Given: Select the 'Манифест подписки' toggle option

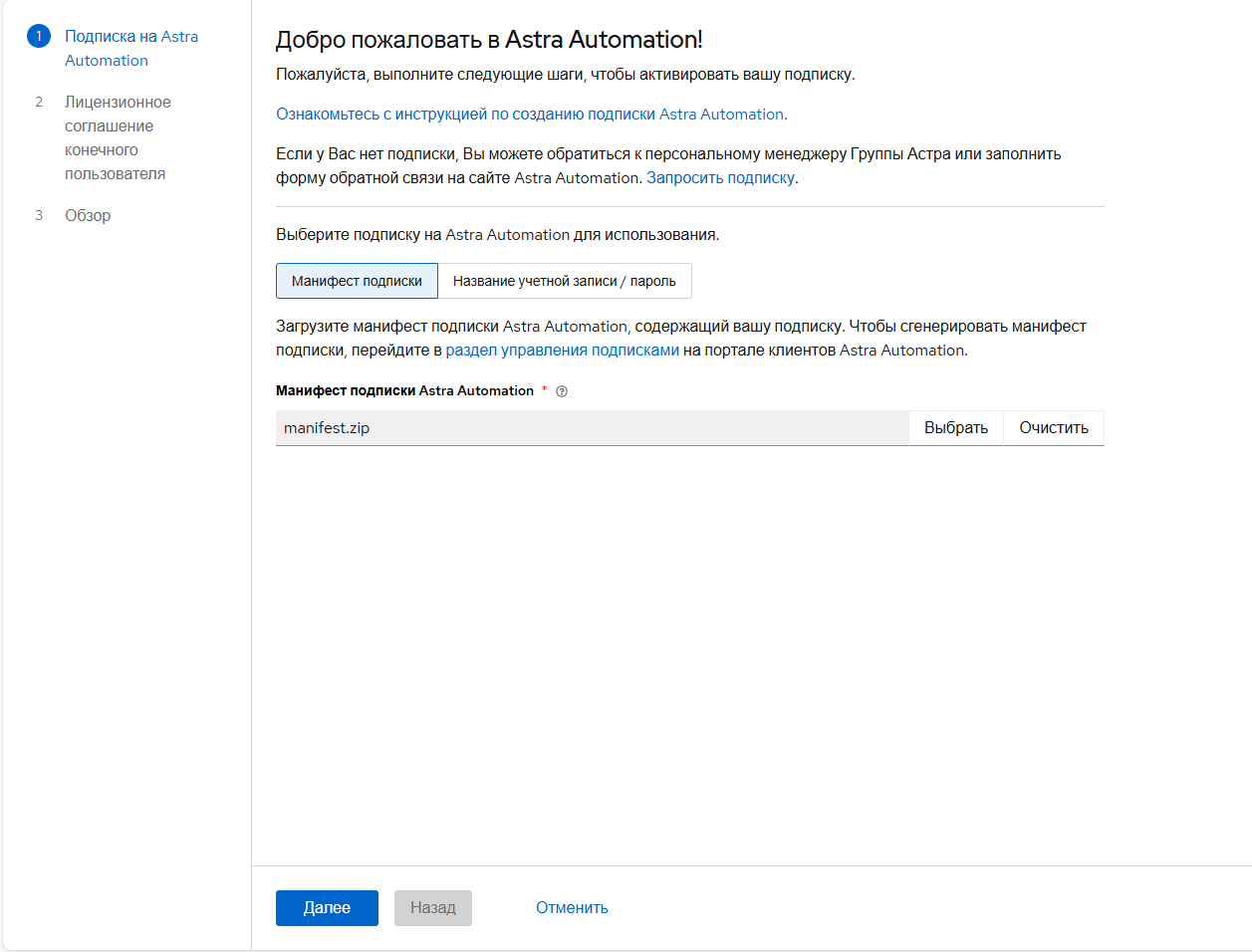Looking at the screenshot, I should click(357, 281).
